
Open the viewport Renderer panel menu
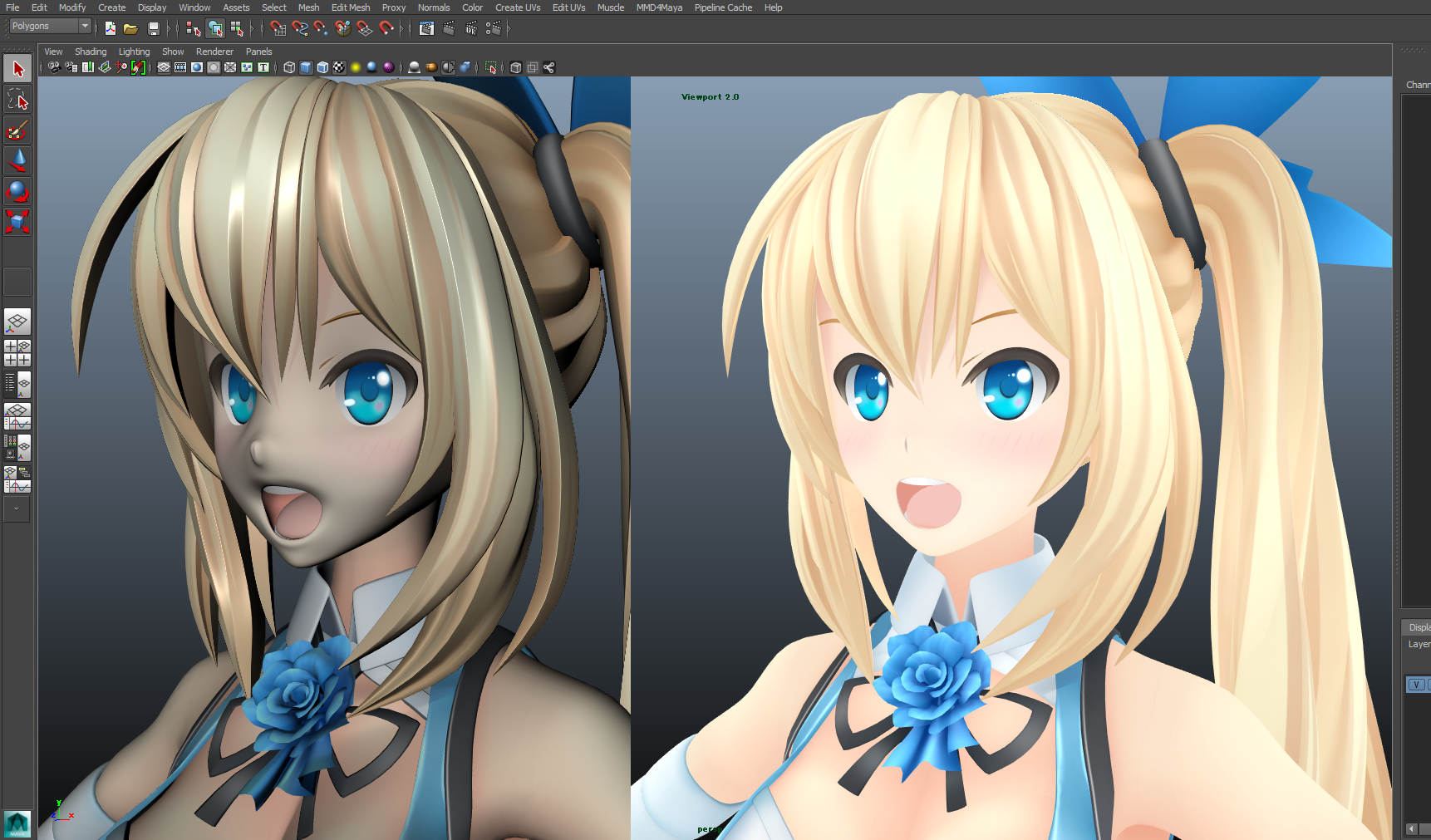[214, 52]
